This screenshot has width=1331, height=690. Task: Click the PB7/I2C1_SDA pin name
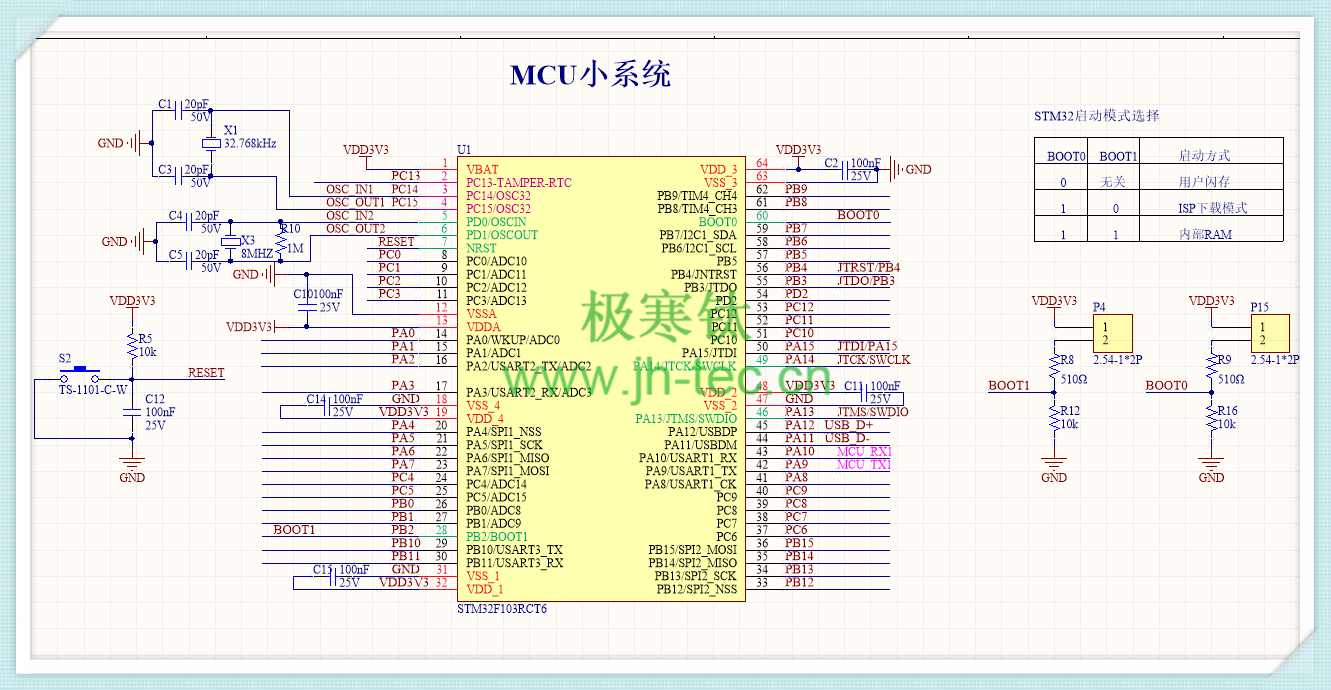(697, 234)
